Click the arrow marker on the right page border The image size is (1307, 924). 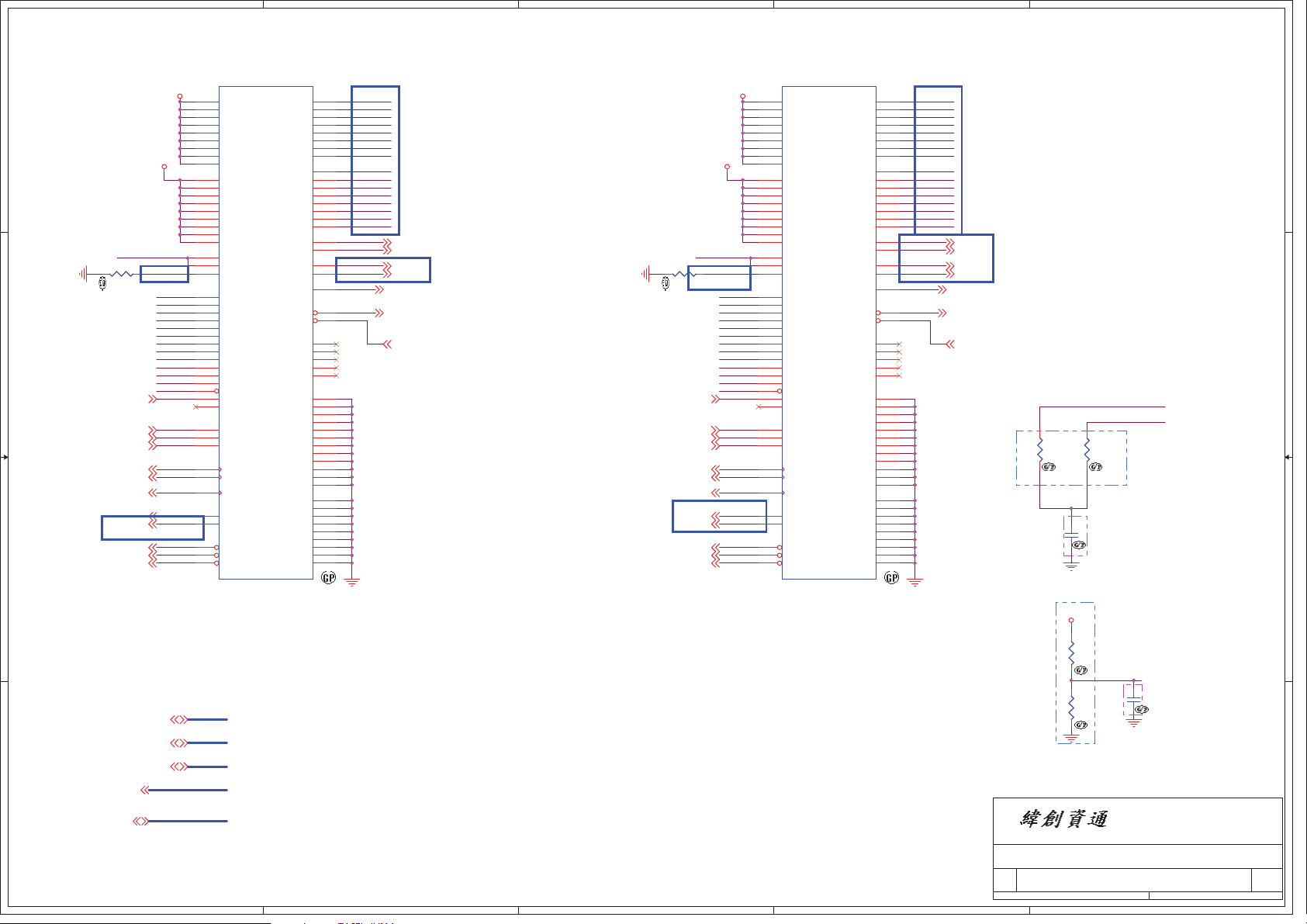point(1288,457)
